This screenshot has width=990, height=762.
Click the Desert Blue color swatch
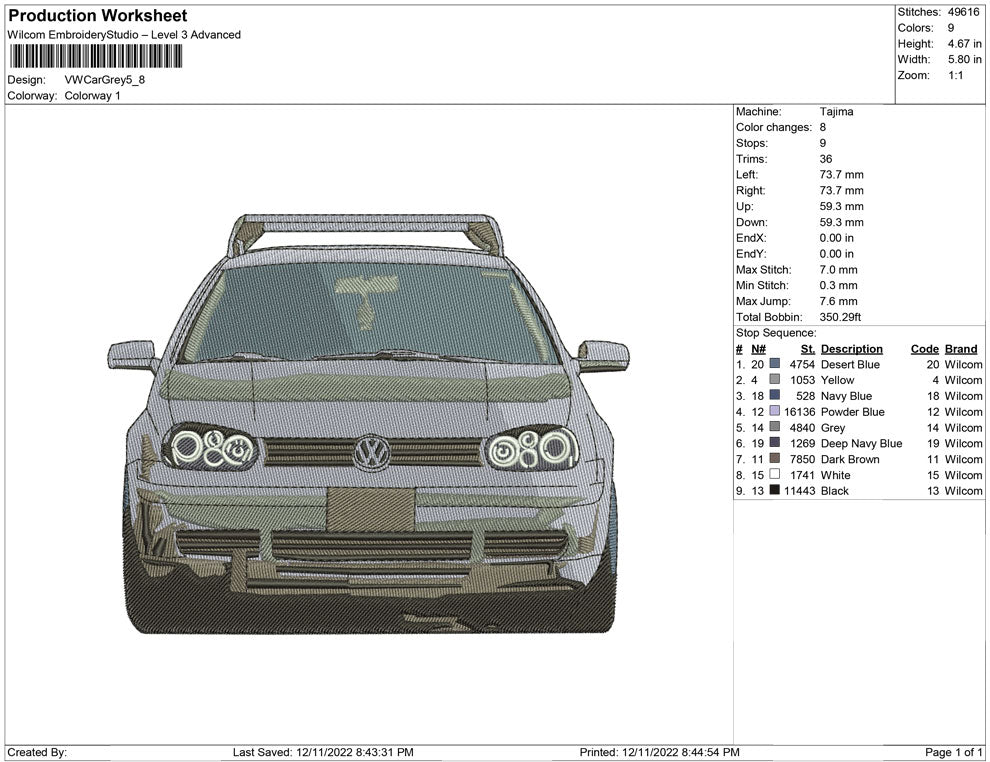pos(775,364)
